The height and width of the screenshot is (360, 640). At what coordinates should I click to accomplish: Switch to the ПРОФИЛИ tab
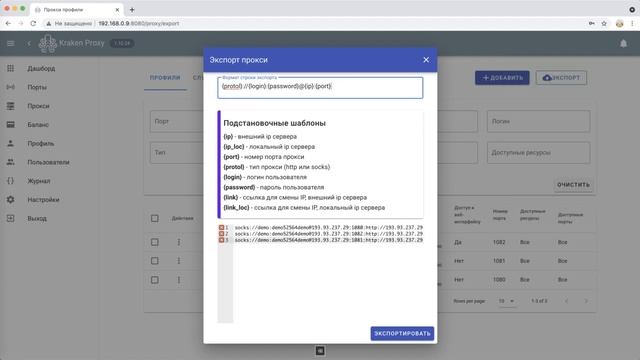[x=165, y=78]
